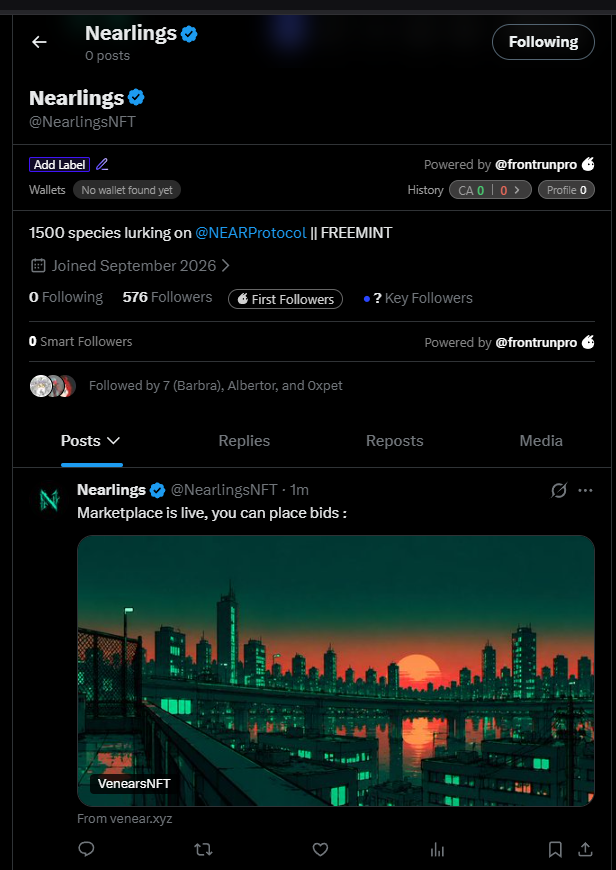Click the Add Label button
616x870 pixels.
(x=59, y=165)
